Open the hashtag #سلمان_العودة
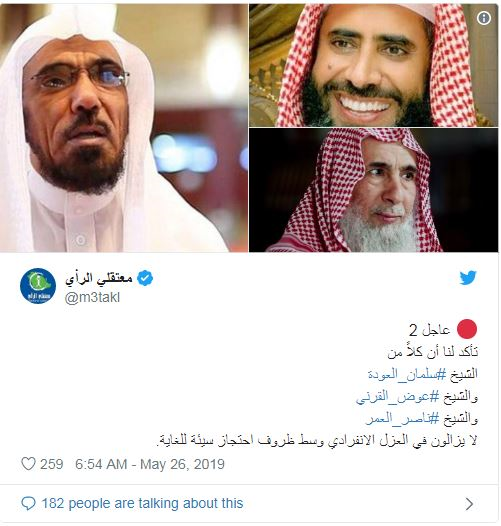 coord(407,374)
